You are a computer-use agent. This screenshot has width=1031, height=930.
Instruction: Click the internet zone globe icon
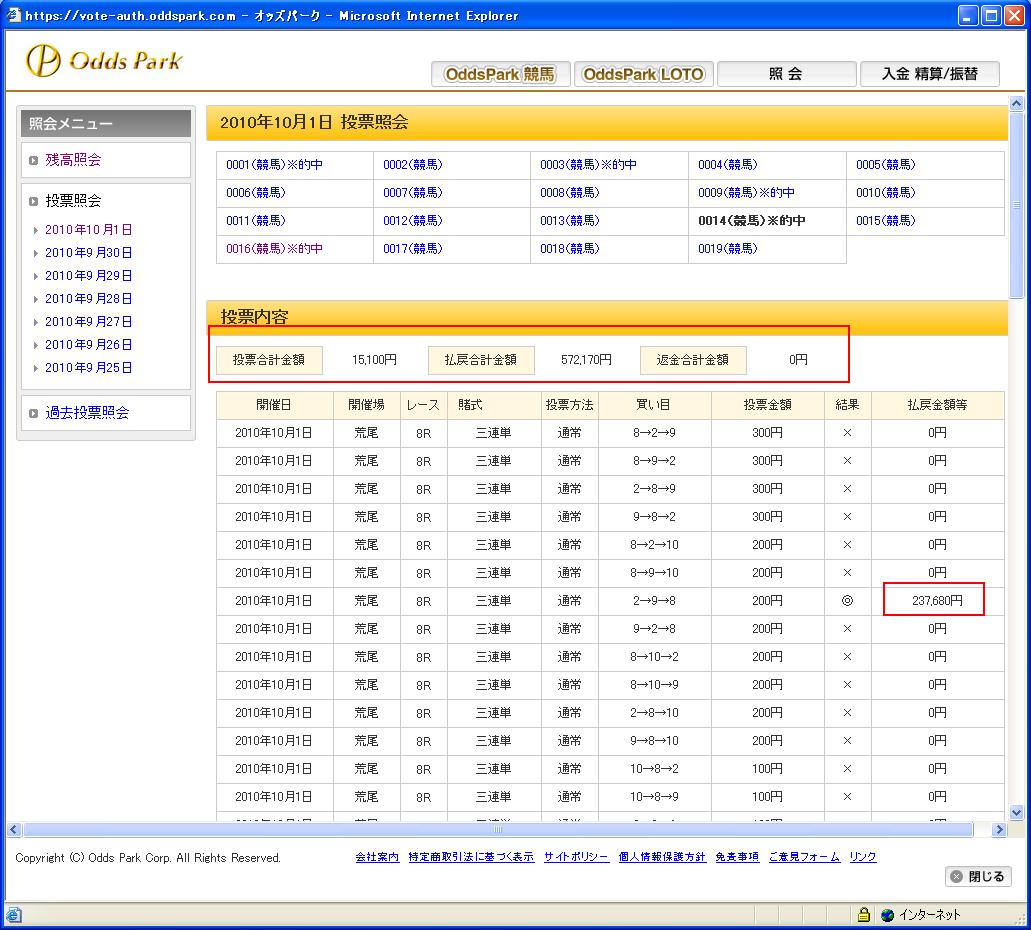[x=886, y=915]
